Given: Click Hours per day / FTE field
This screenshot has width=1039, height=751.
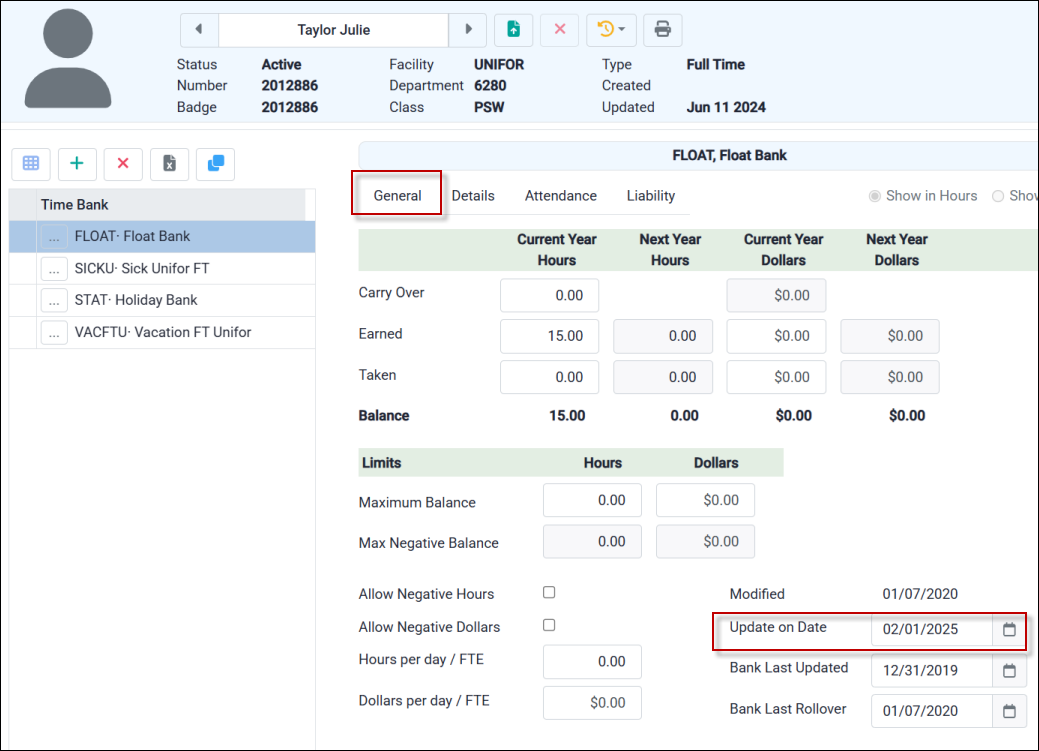Looking at the screenshot, I should (x=592, y=662).
